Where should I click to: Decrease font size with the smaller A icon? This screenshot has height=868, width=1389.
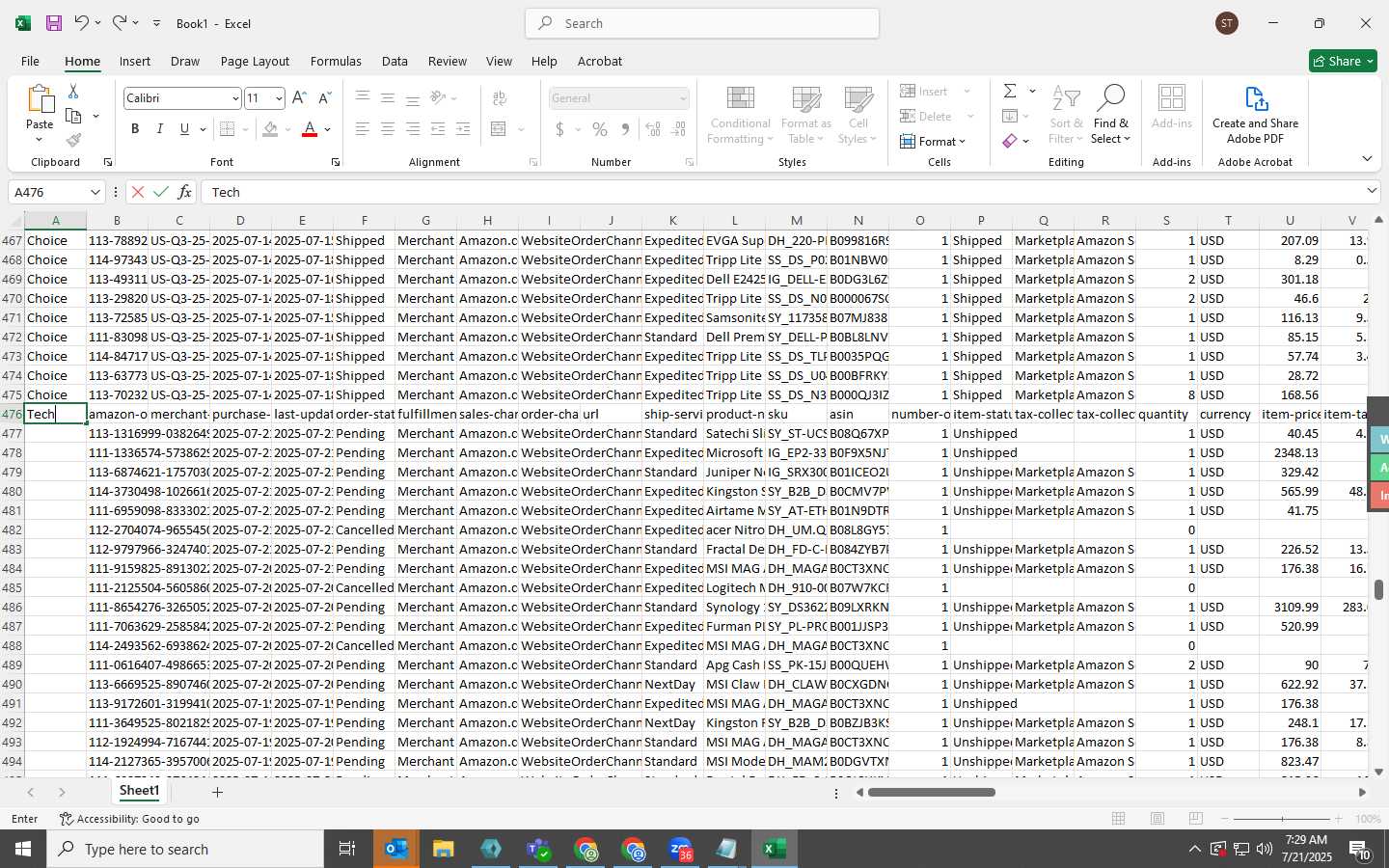324,98
